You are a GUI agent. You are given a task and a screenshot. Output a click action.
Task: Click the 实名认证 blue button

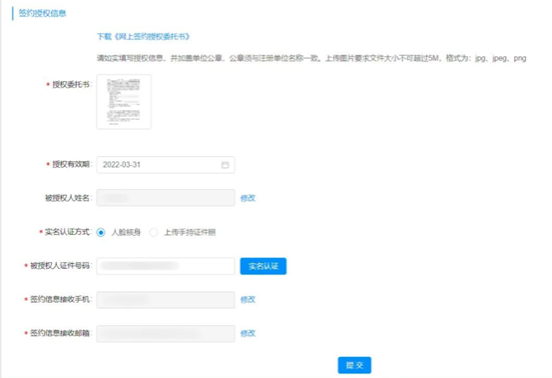tap(263, 266)
